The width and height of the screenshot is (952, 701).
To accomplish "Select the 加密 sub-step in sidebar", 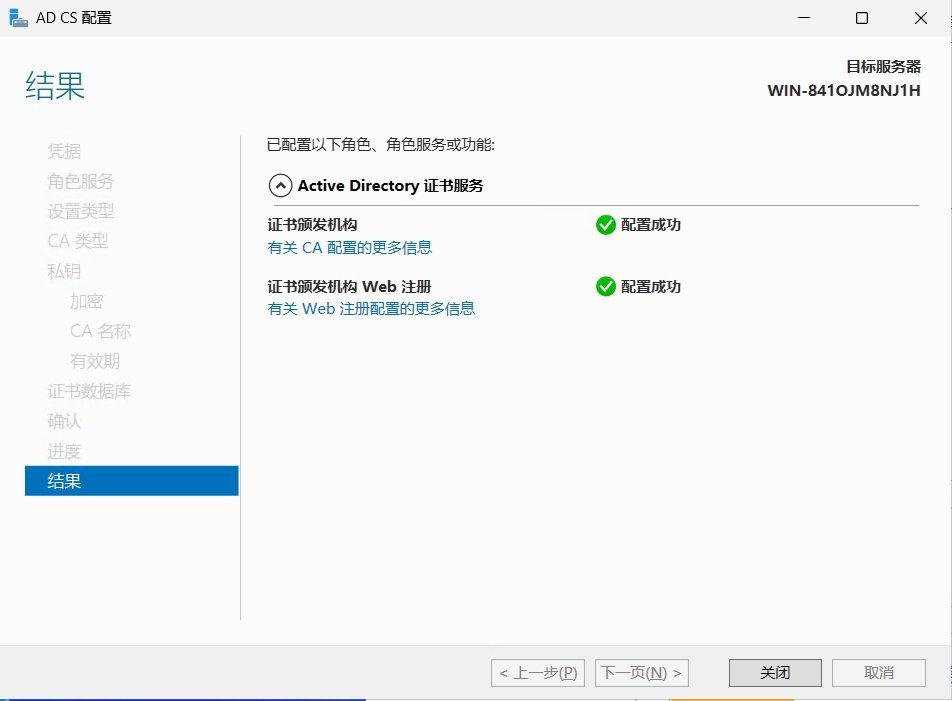I will point(87,301).
